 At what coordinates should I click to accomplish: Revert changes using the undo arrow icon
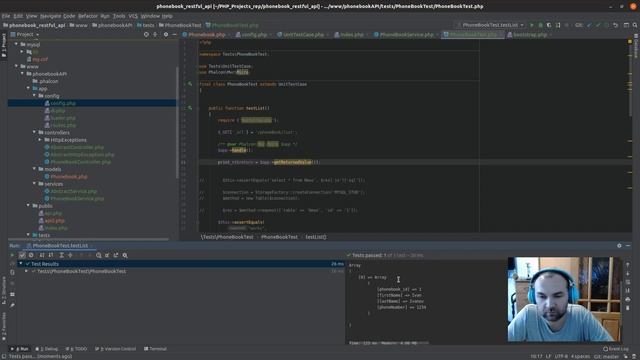click(615, 25)
